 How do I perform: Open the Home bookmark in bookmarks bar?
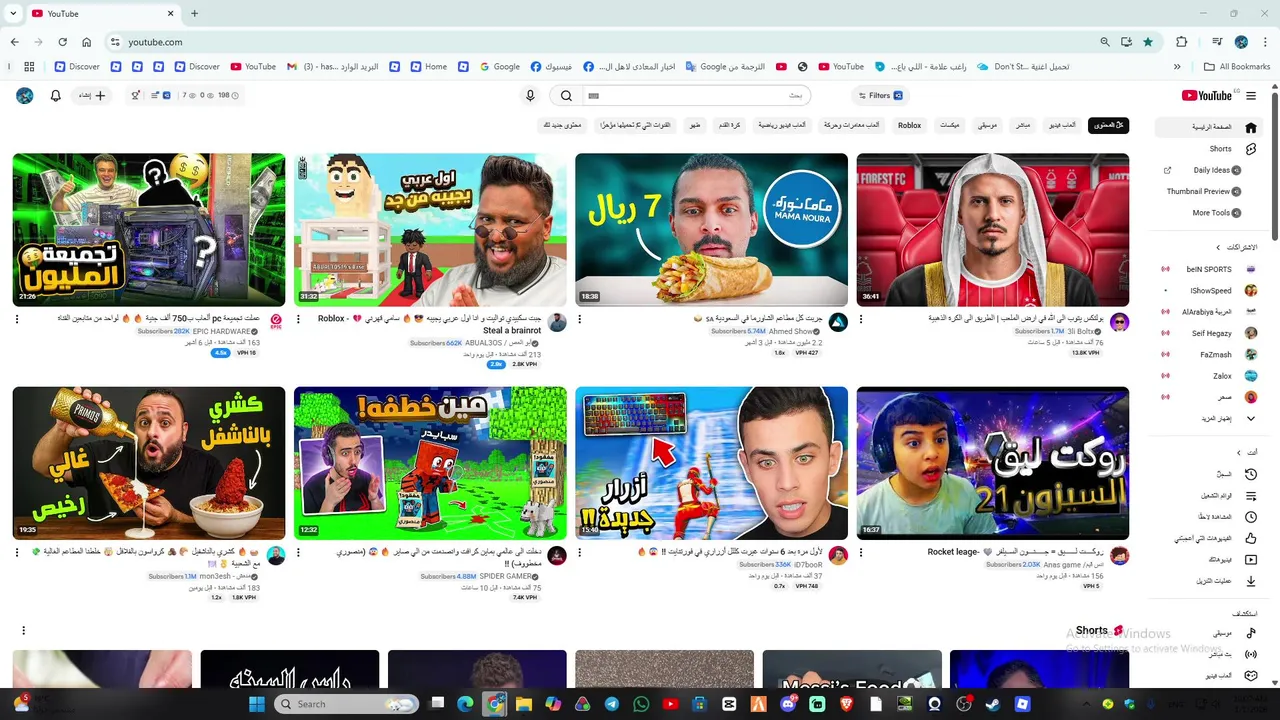click(427, 67)
